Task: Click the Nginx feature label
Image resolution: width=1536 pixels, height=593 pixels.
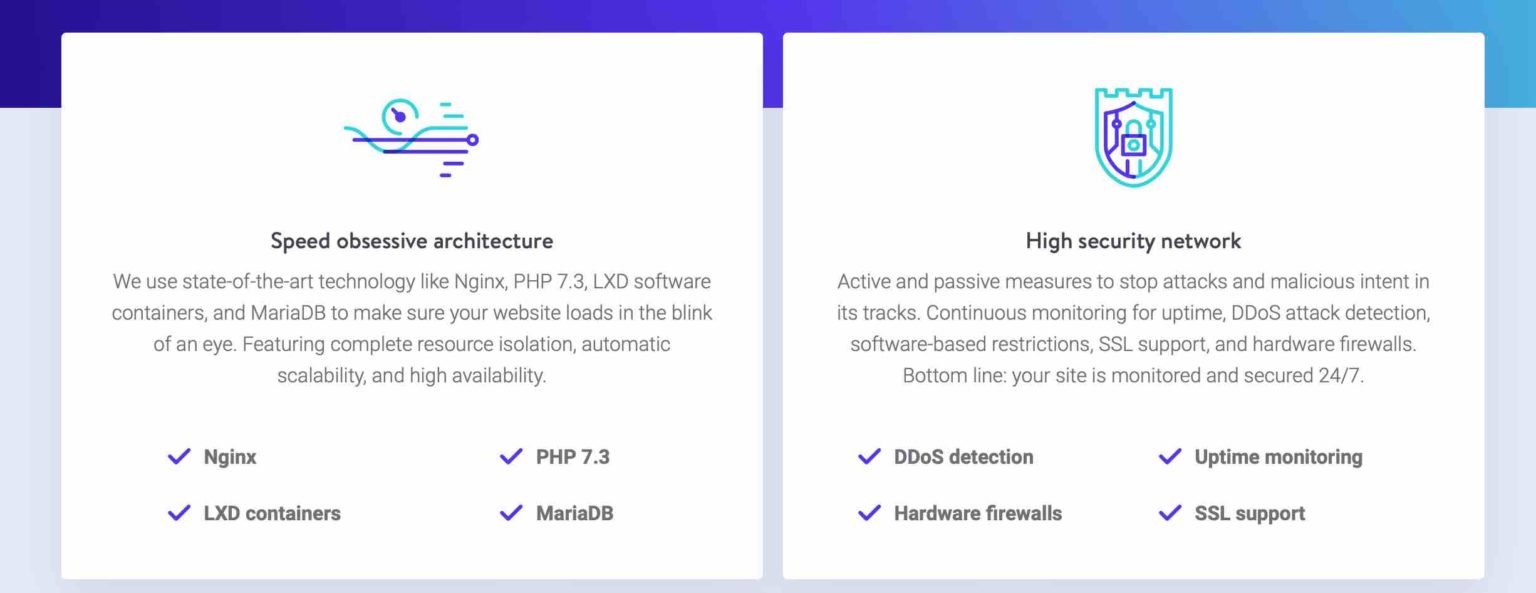Action: [x=230, y=457]
